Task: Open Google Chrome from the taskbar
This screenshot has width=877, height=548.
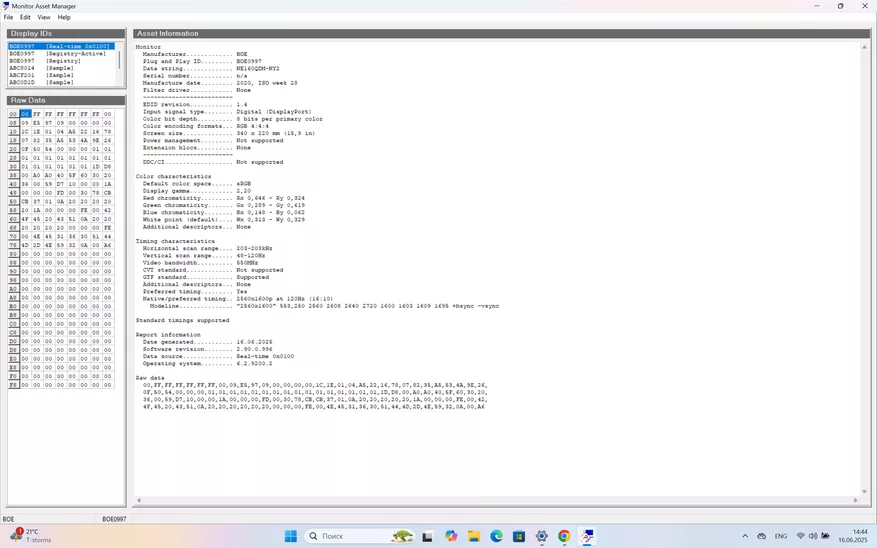Action: (564, 536)
